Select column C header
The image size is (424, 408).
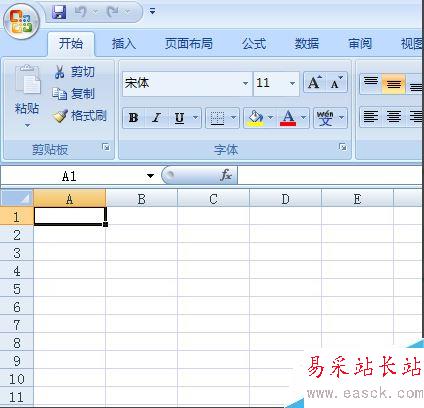[213, 199]
